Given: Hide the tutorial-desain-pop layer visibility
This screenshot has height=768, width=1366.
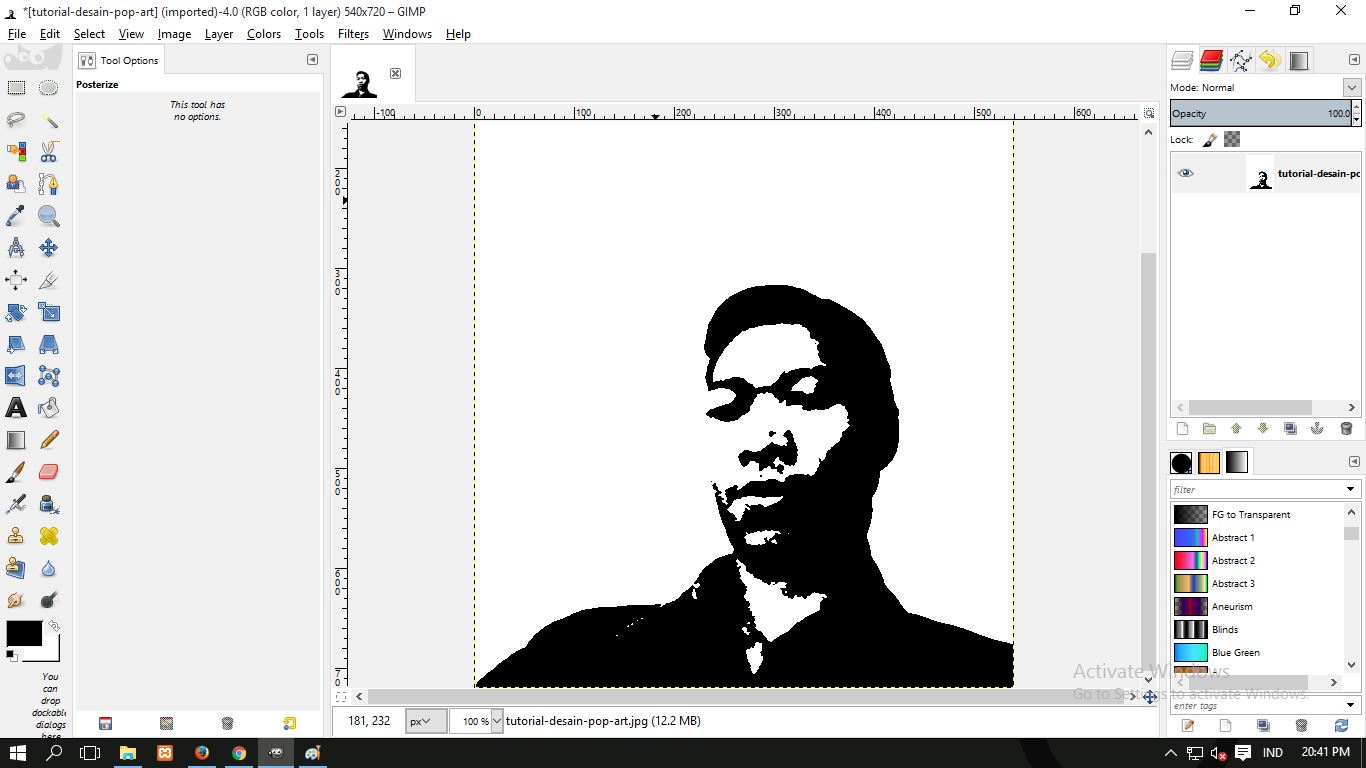Looking at the screenshot, I should [x=1186, y=173].
